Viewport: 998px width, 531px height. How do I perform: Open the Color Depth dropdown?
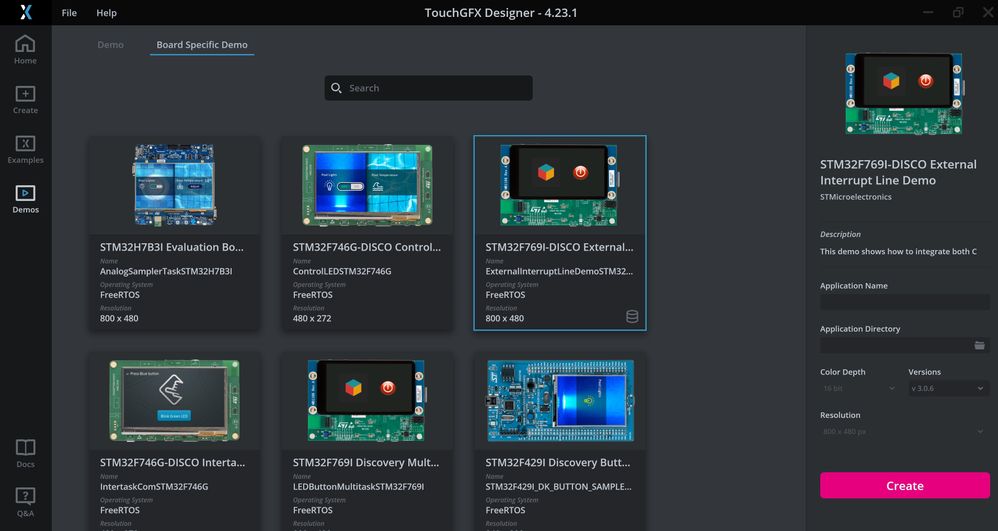click(858, 388)
